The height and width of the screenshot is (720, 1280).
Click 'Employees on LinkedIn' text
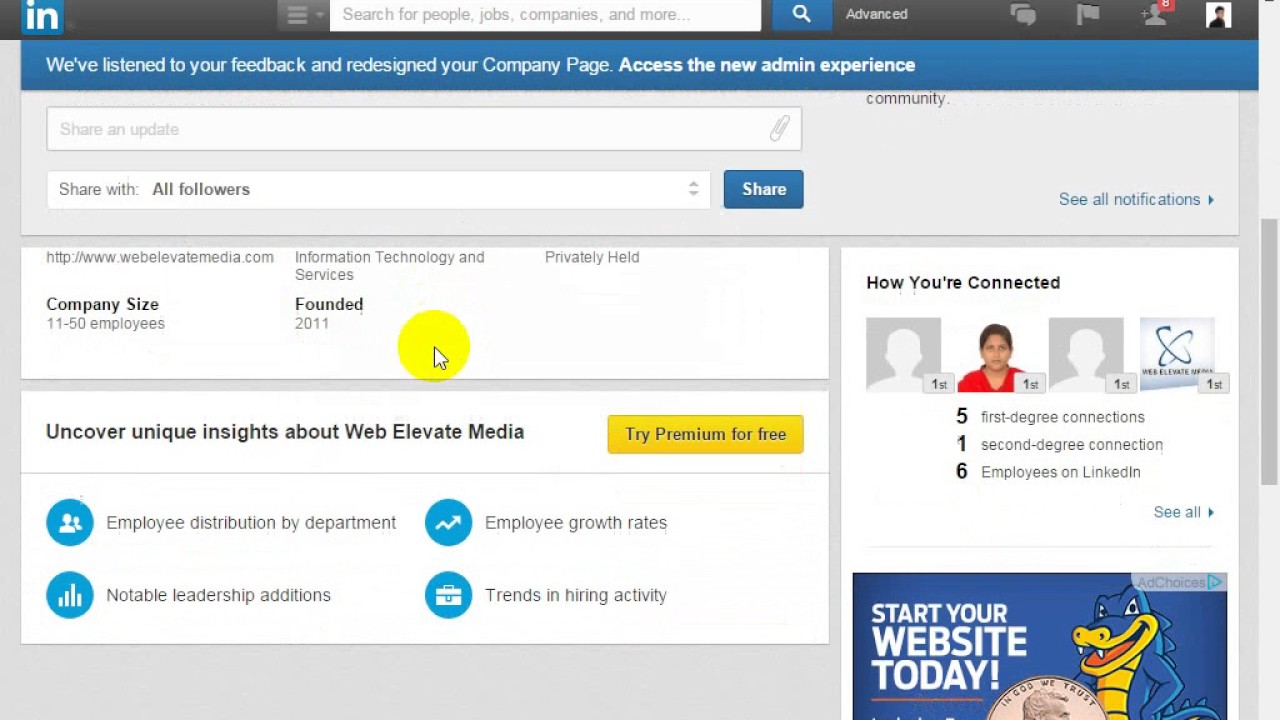[x=1061, y=472]
